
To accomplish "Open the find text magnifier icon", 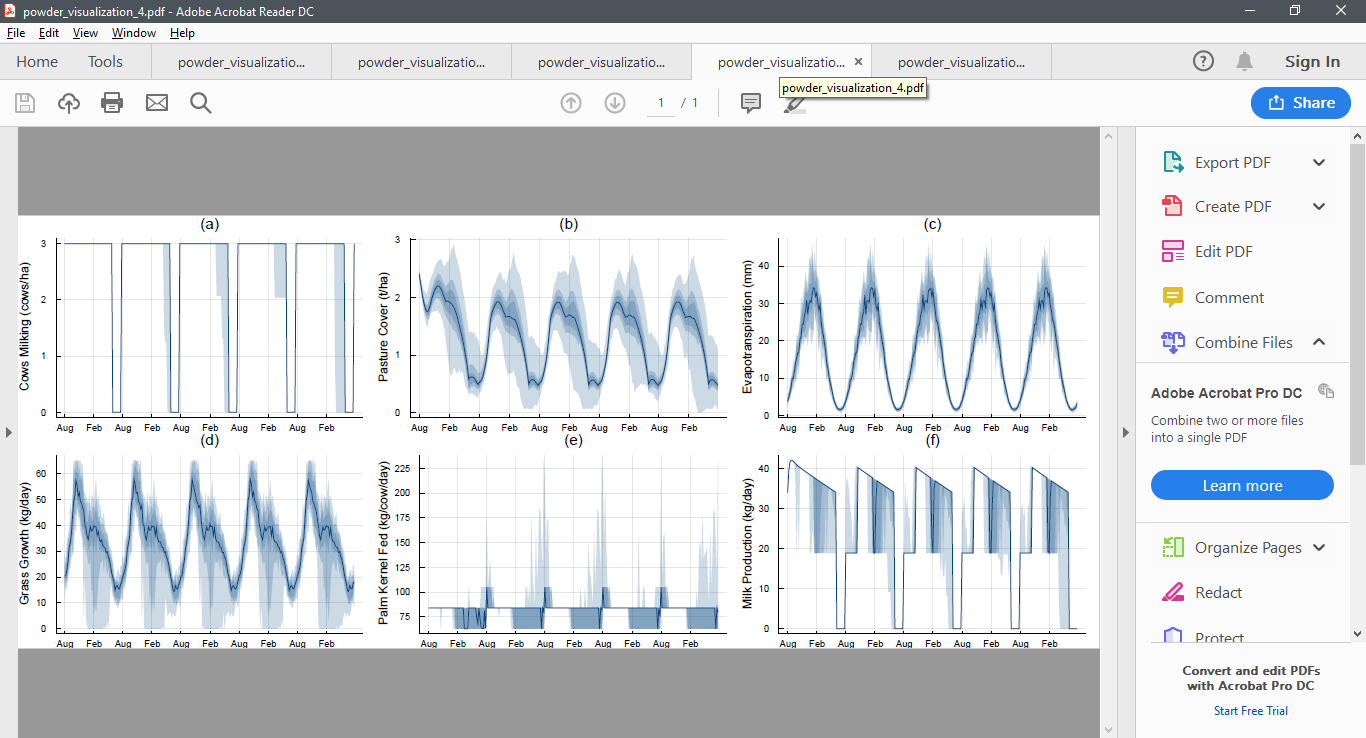I will point(201,103).
